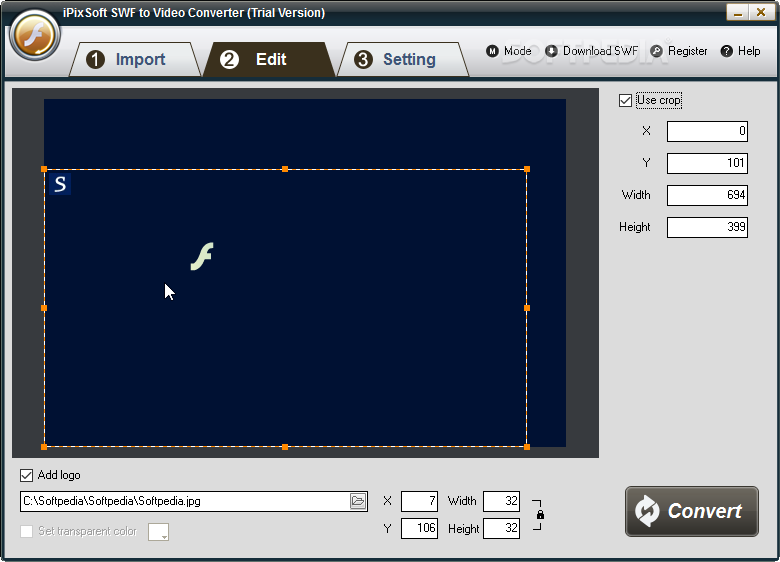Open the transparent color swatch dropdown

(159, 532)
